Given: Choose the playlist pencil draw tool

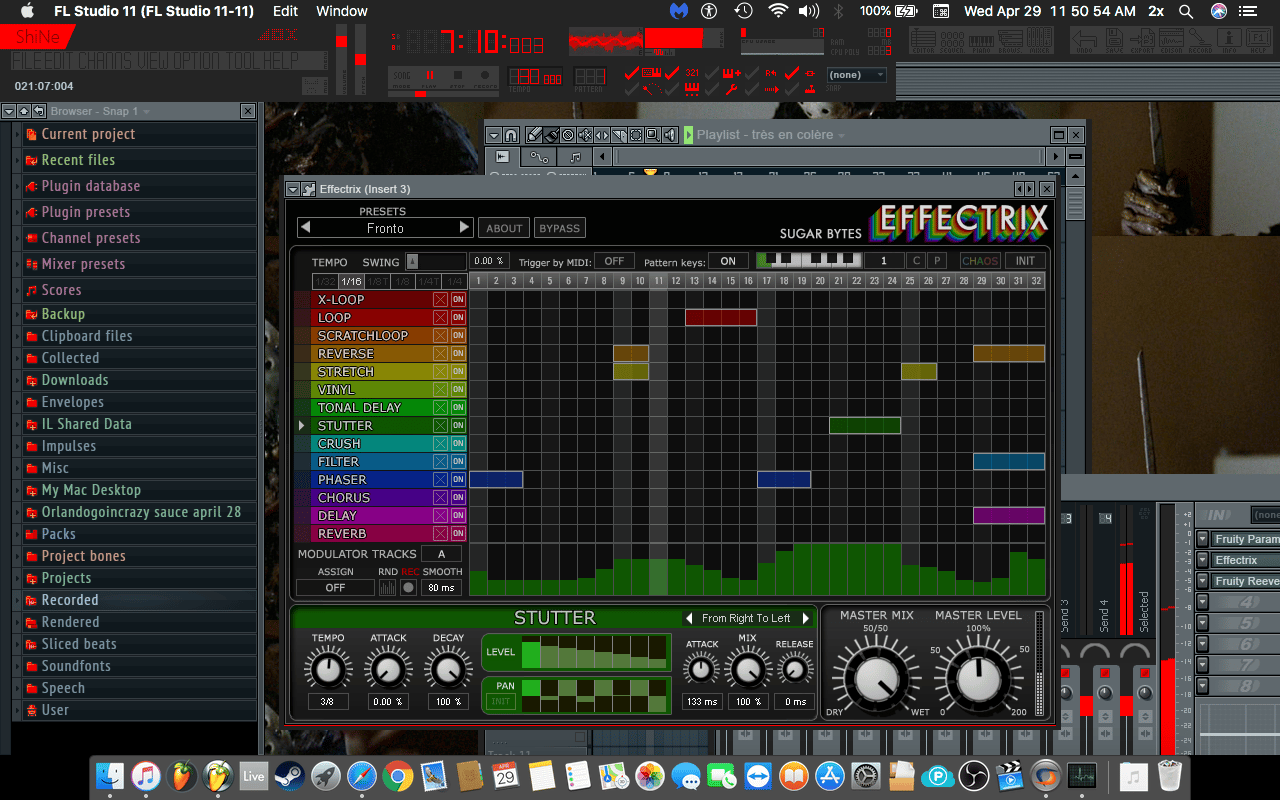Looking at the screenshot, I should (534, 135).
